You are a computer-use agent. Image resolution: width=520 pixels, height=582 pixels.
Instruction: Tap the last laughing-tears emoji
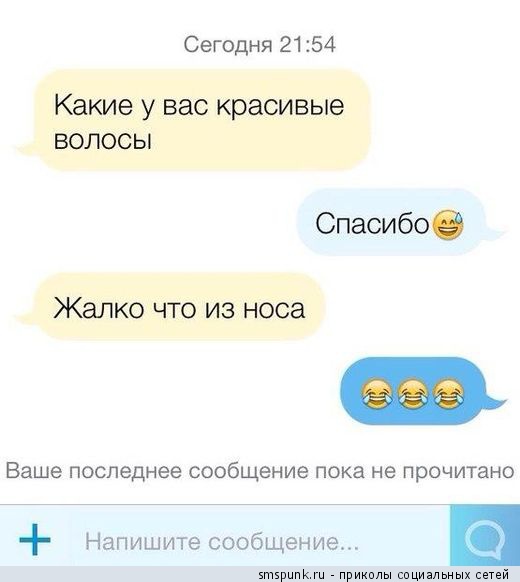coord(449,395)
